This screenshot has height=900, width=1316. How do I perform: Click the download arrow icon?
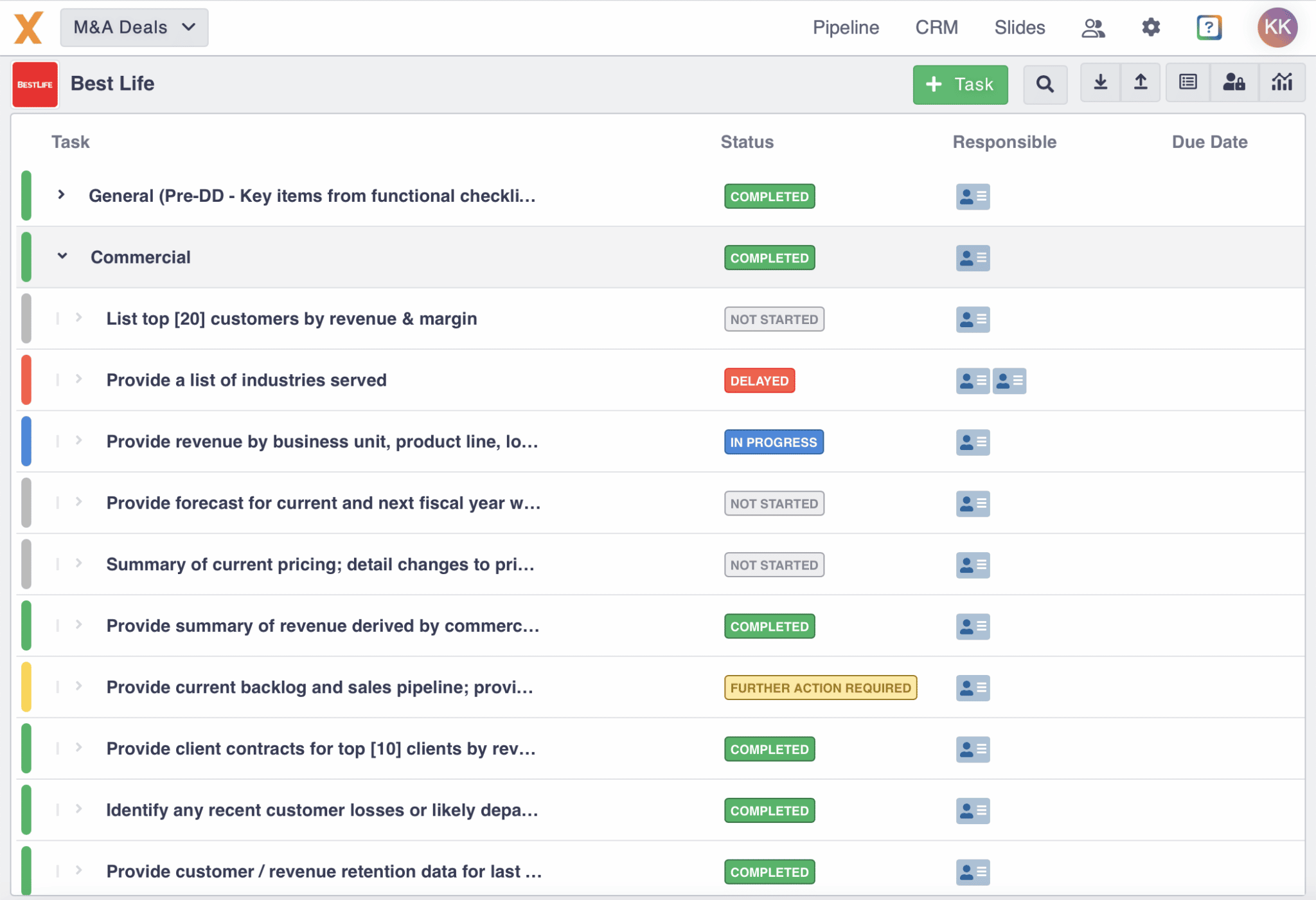[x=1100, y=82]
